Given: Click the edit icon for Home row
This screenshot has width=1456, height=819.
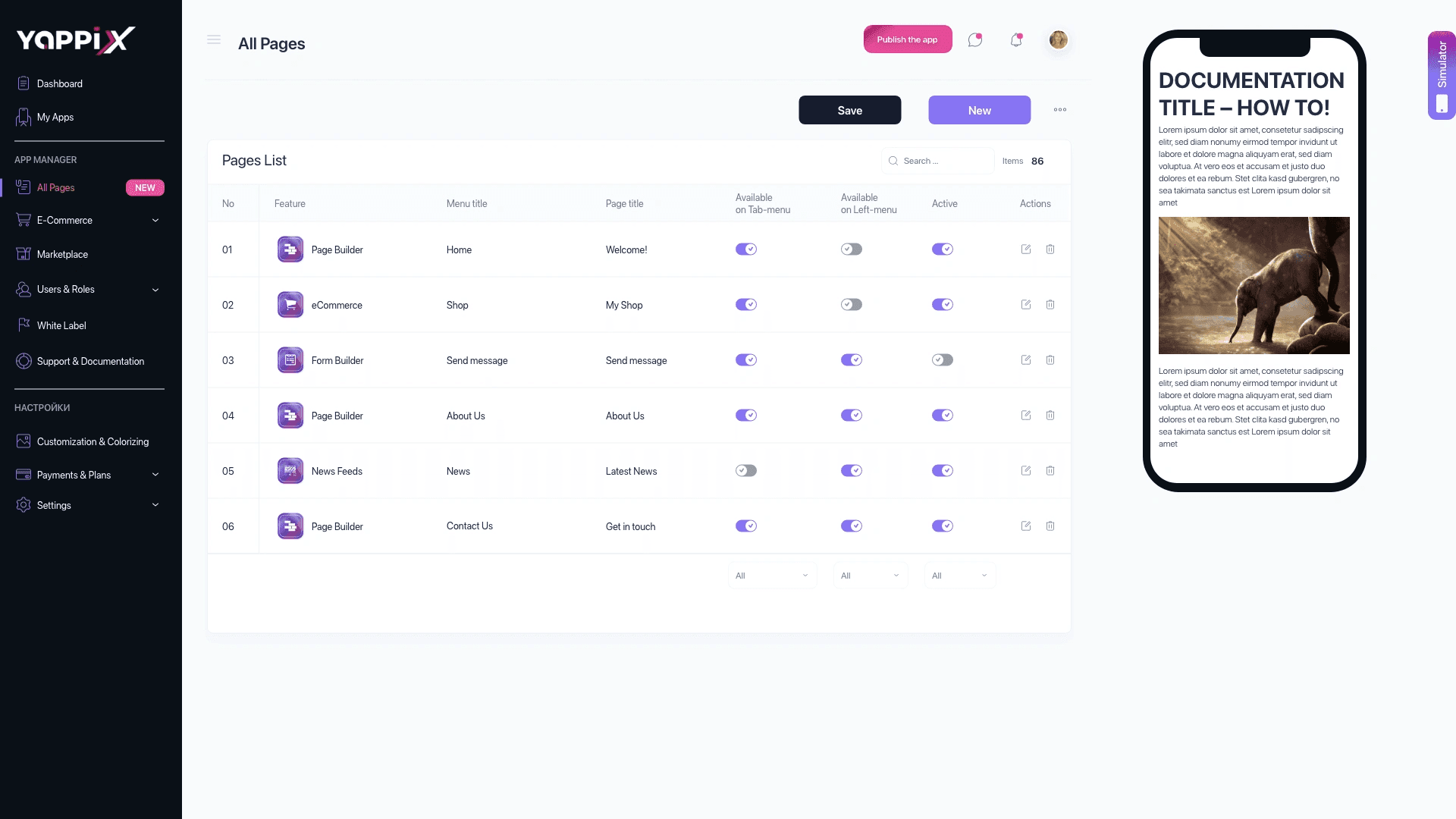Looking at the screenshot, I should coord(1026,249).
